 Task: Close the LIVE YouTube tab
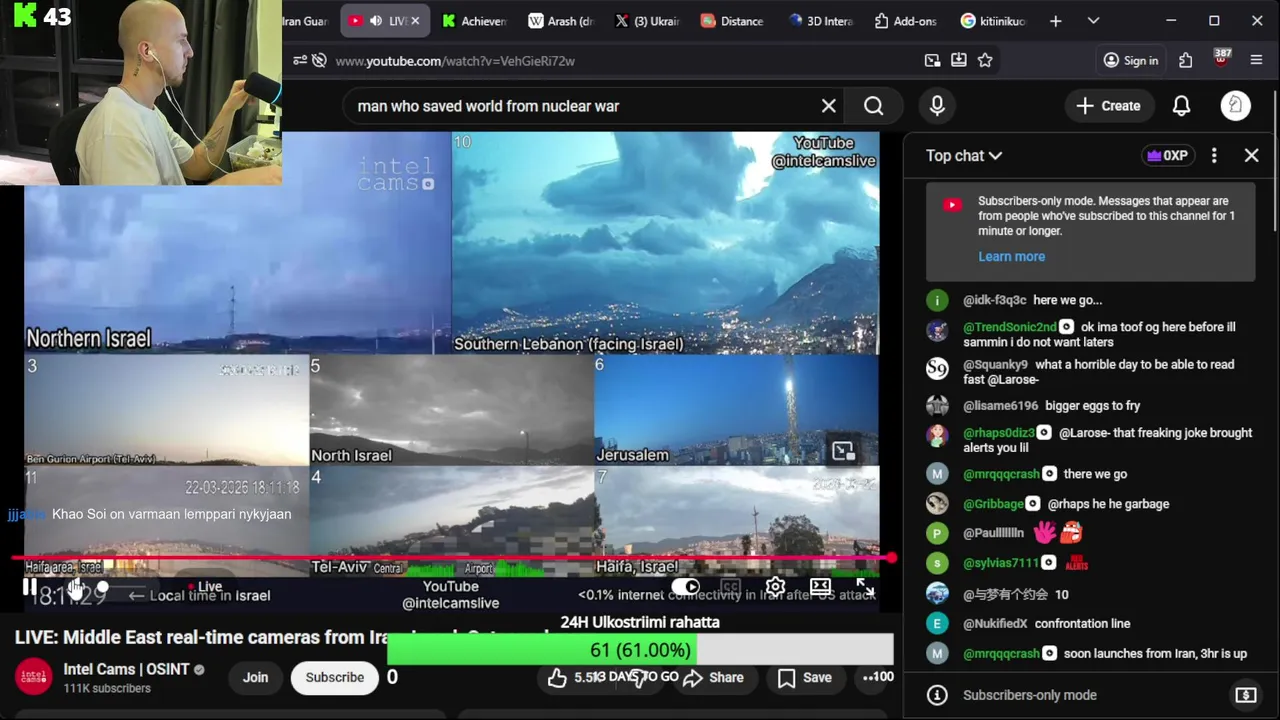point(415,21)
